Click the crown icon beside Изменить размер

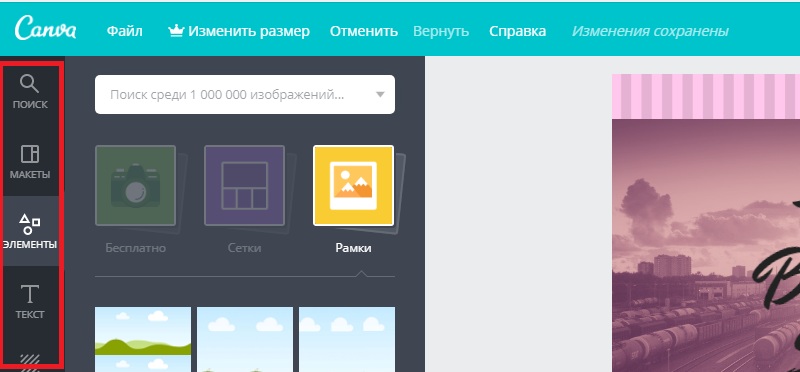click(x=176, y=31)
